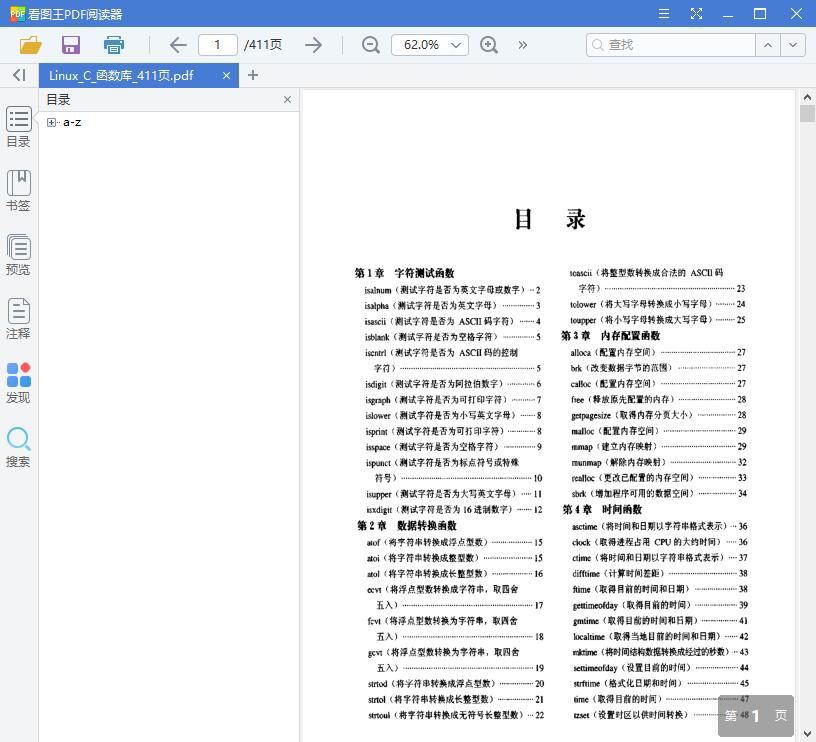Toggle fullscreen mode in title bar
The width and height of the screenshot is (816, 742).
click(696, 14)
